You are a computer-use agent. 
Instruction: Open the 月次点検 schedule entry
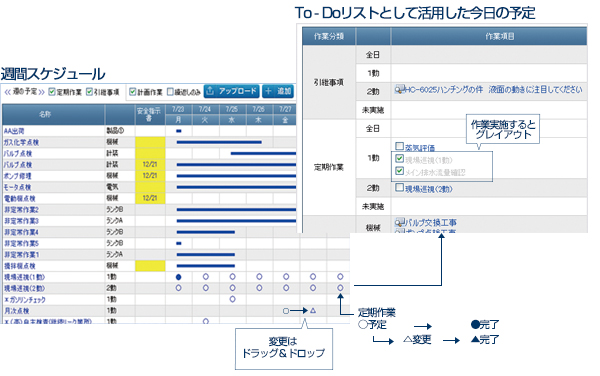click(16, 311)
